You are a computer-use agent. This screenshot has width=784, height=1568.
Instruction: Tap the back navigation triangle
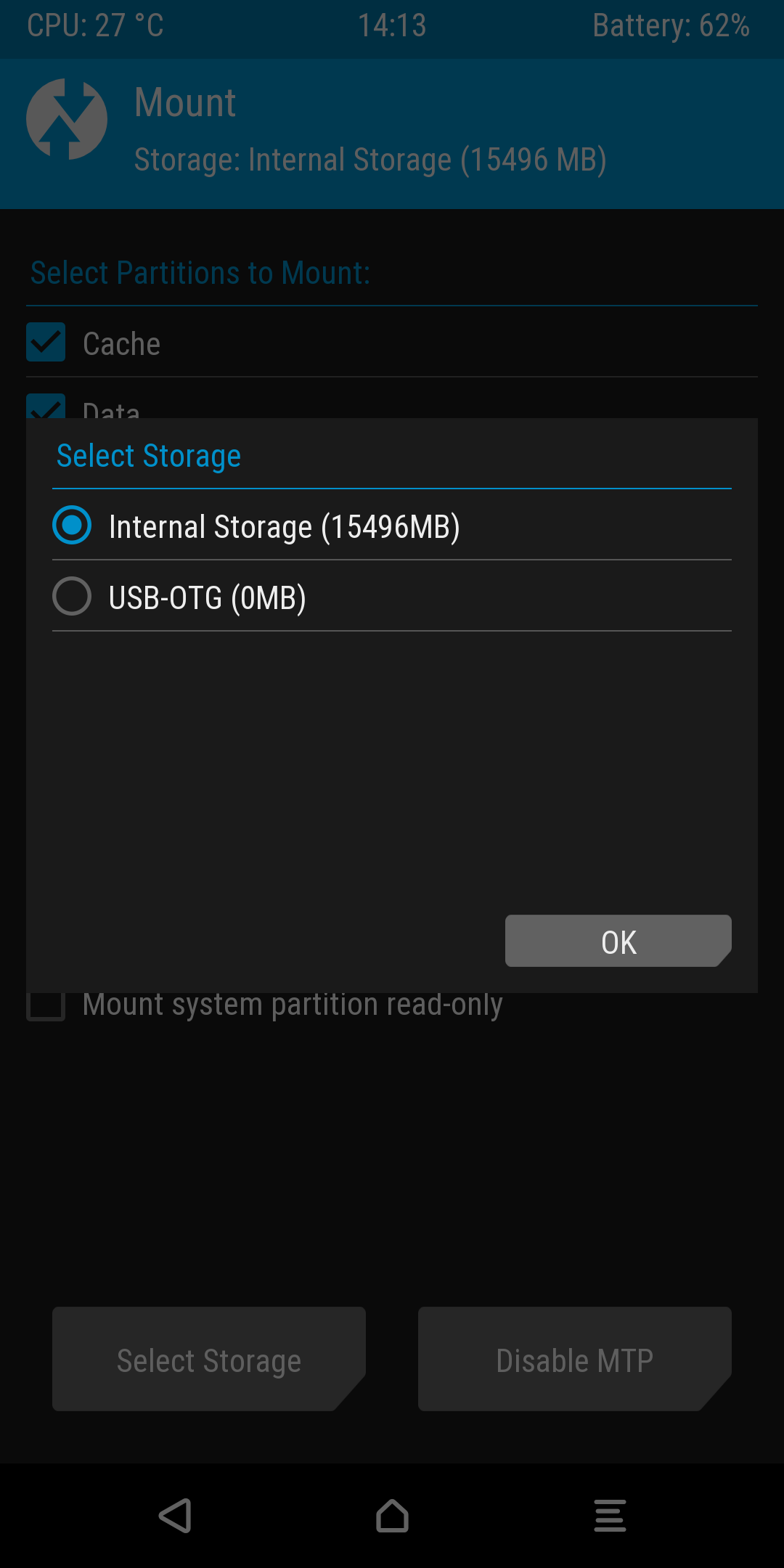[175, 1516]
